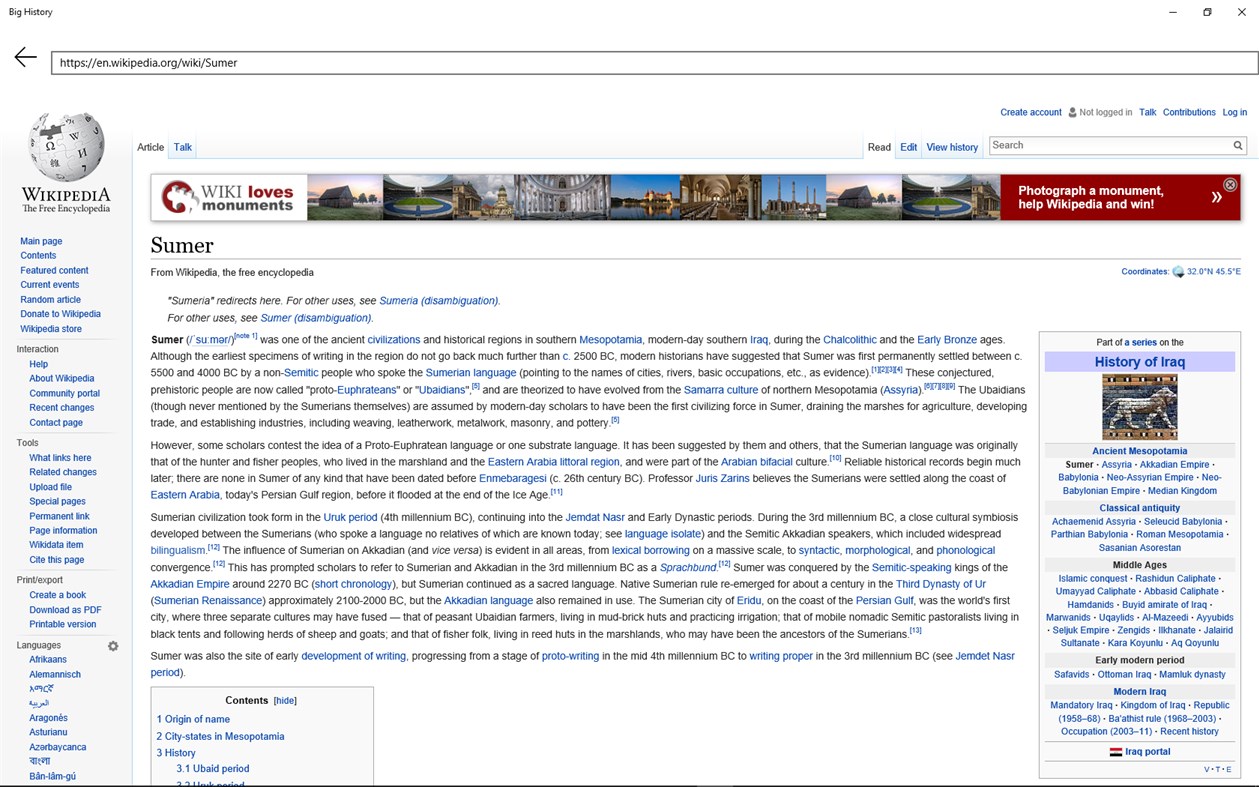The width and height of the screenshot is (1259, 787).
Task: Select Azərbaycanca language link
Action: pos(58,748)
